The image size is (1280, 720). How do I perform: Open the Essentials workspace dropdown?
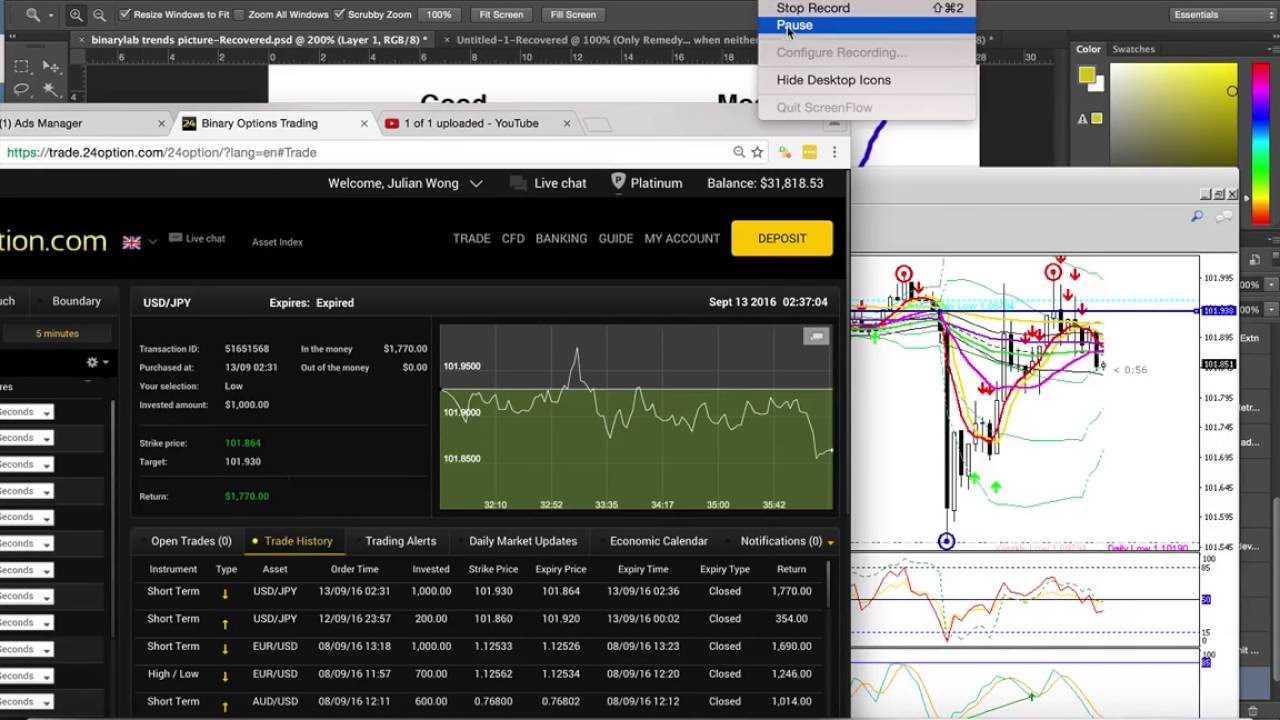tap(1222, 15)
